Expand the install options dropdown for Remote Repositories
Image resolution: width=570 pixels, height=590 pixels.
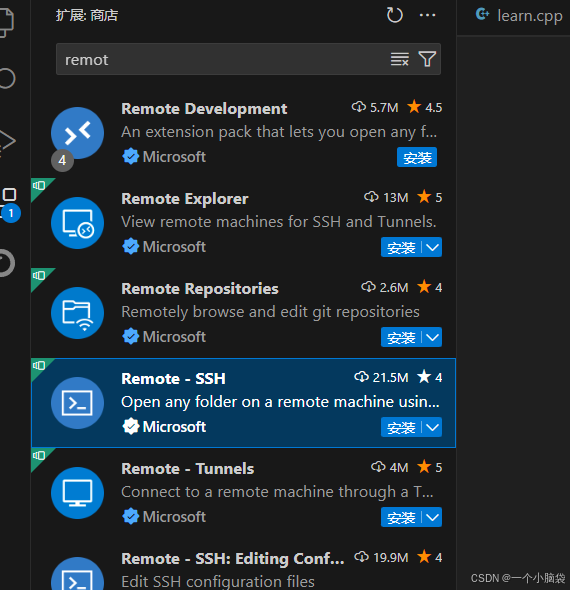(432, 337)
